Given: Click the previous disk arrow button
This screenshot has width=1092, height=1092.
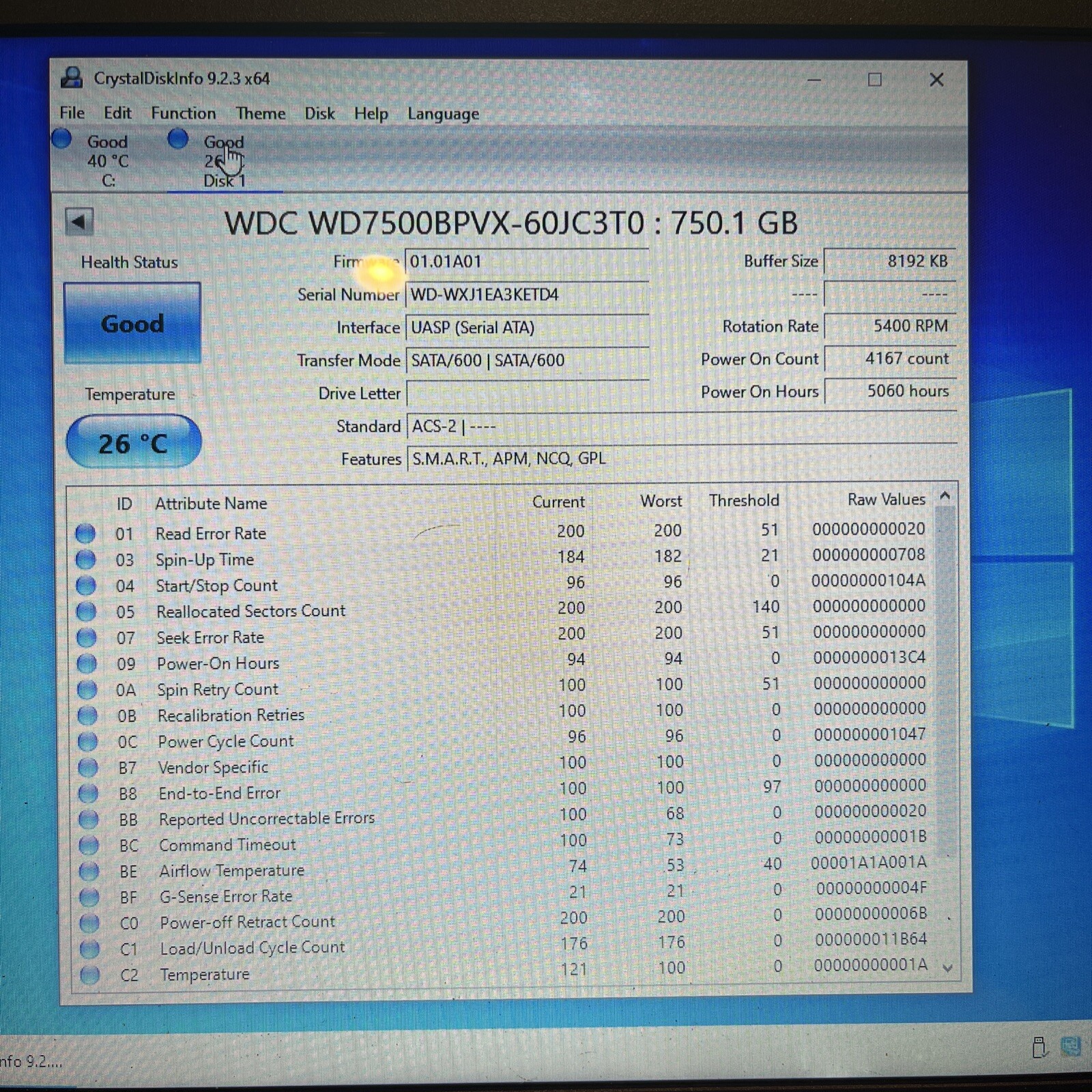Looking at the screenshot, I should point(79,222).
